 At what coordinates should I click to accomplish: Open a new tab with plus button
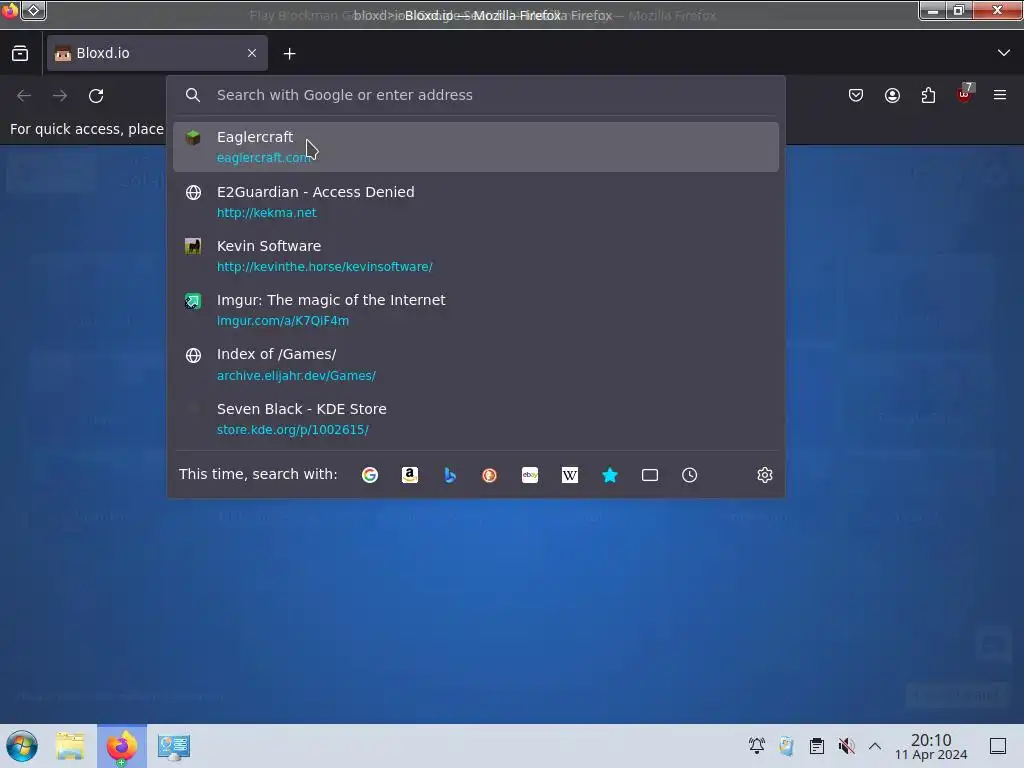tap(289, 54)
